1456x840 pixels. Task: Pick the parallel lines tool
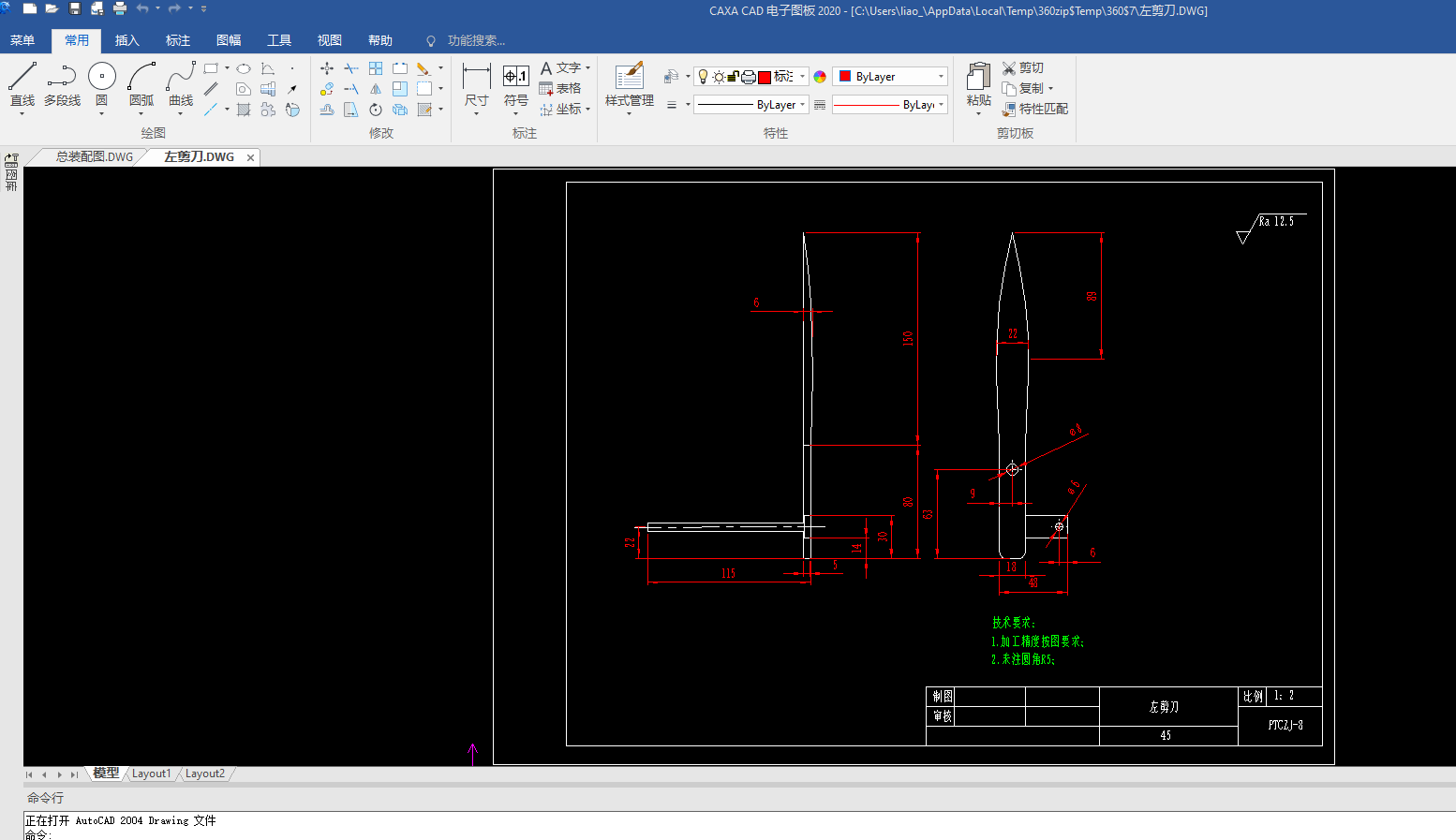tap(211, 89)
